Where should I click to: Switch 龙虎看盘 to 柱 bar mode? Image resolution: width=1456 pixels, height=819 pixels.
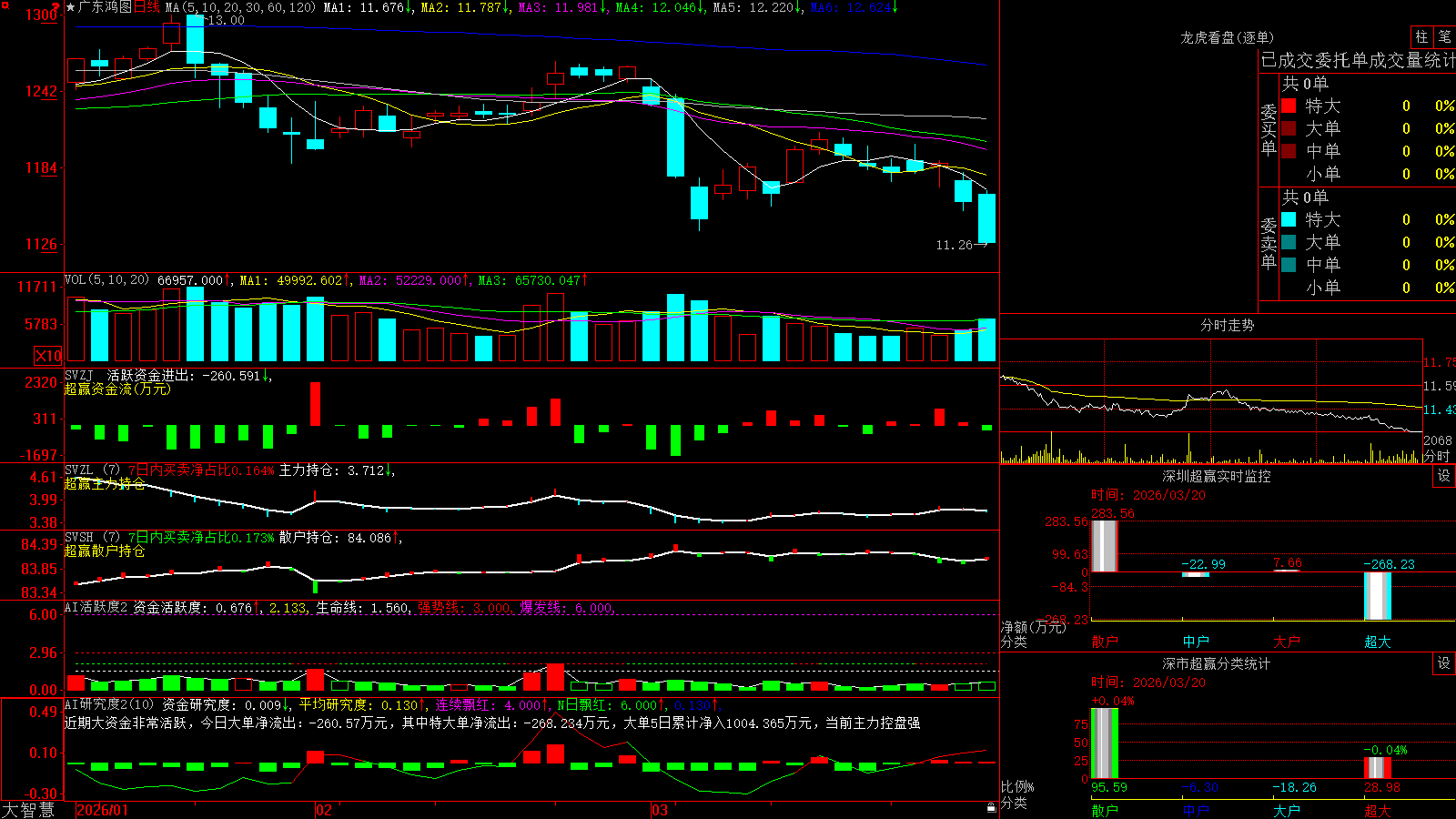click(1421, 36)
